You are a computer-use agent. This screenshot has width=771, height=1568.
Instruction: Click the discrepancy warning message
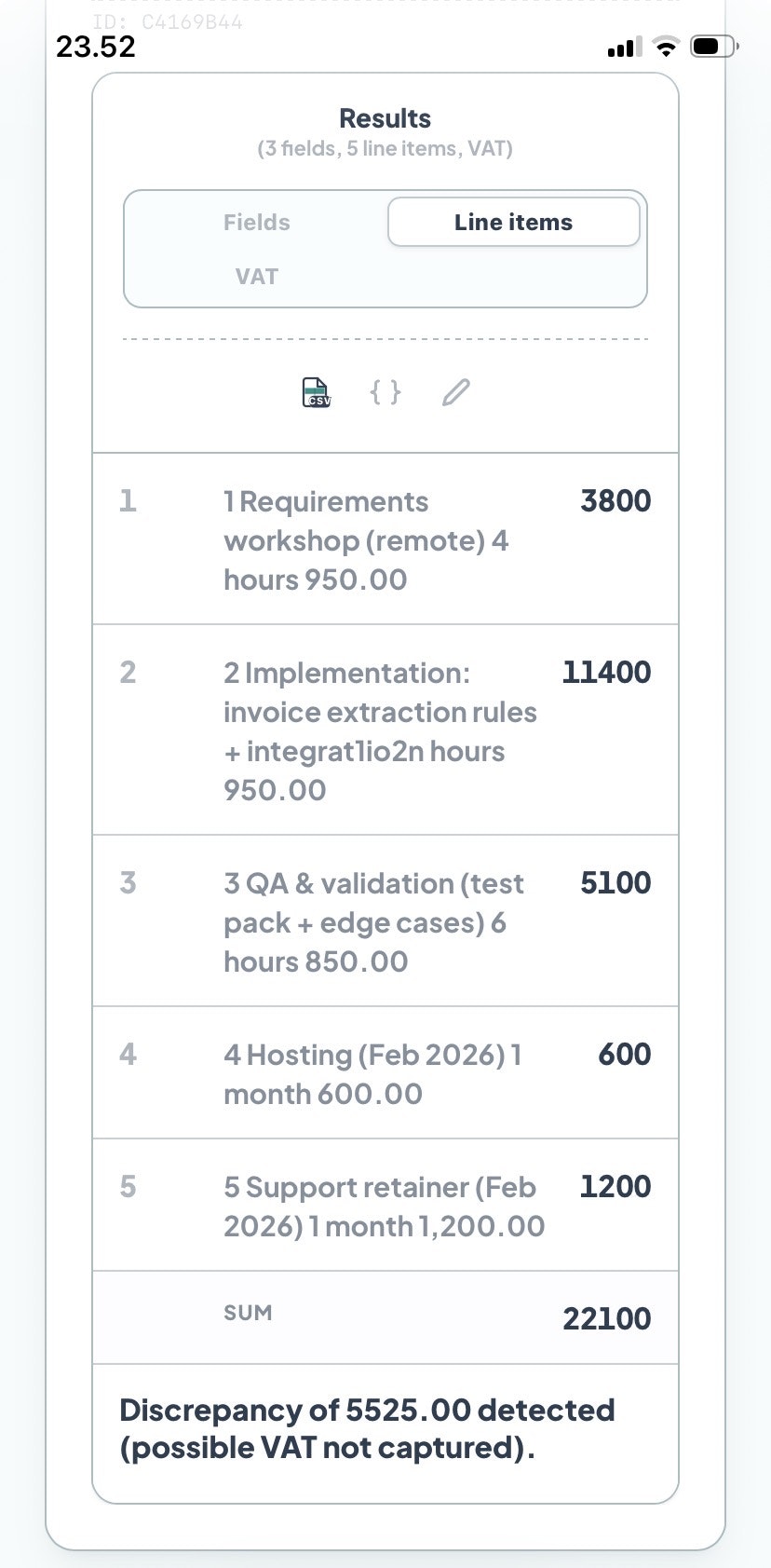pyautogui.click(x=369, y=1428)
